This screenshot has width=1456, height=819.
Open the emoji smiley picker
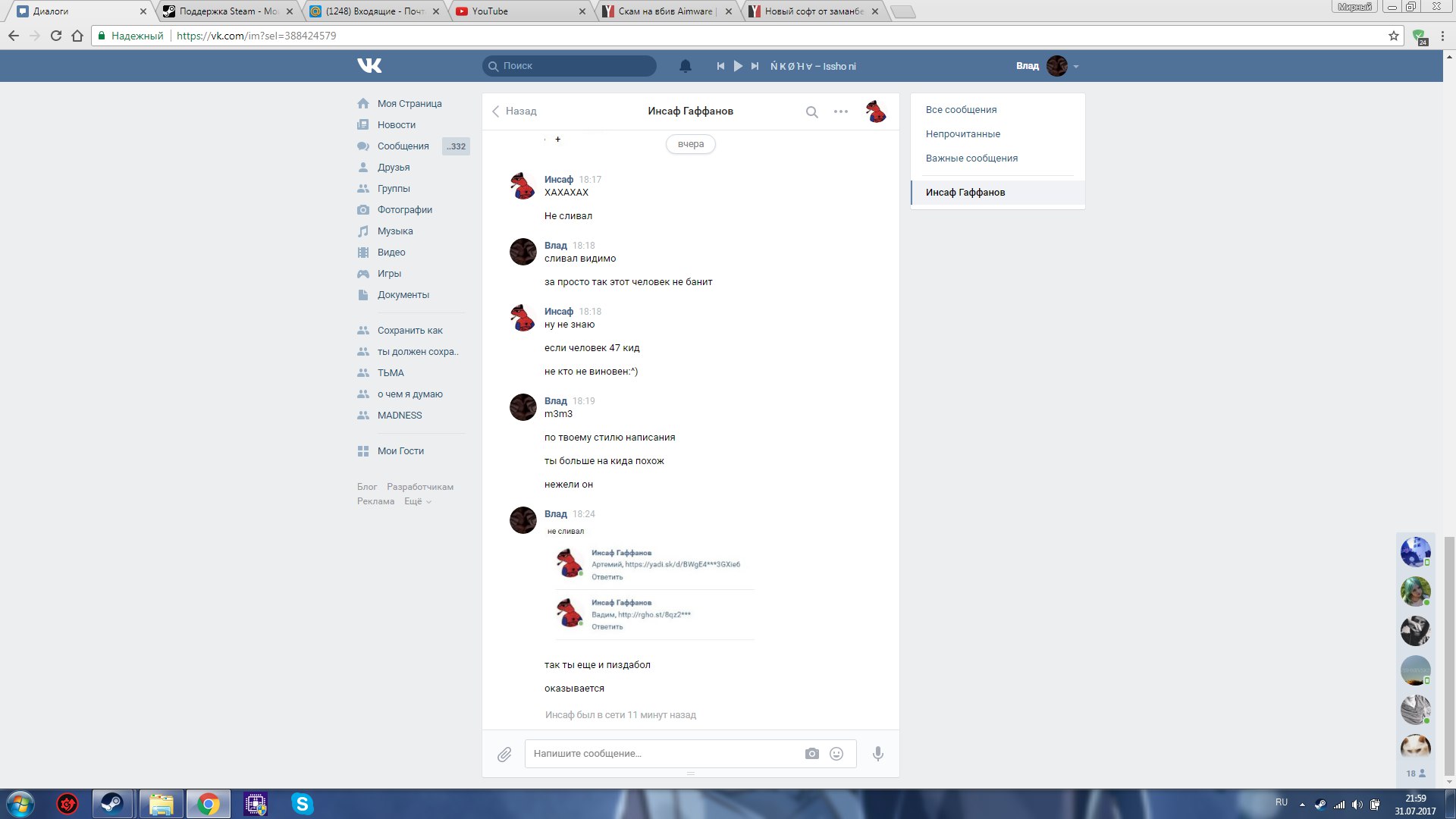(x=836, y=754)
